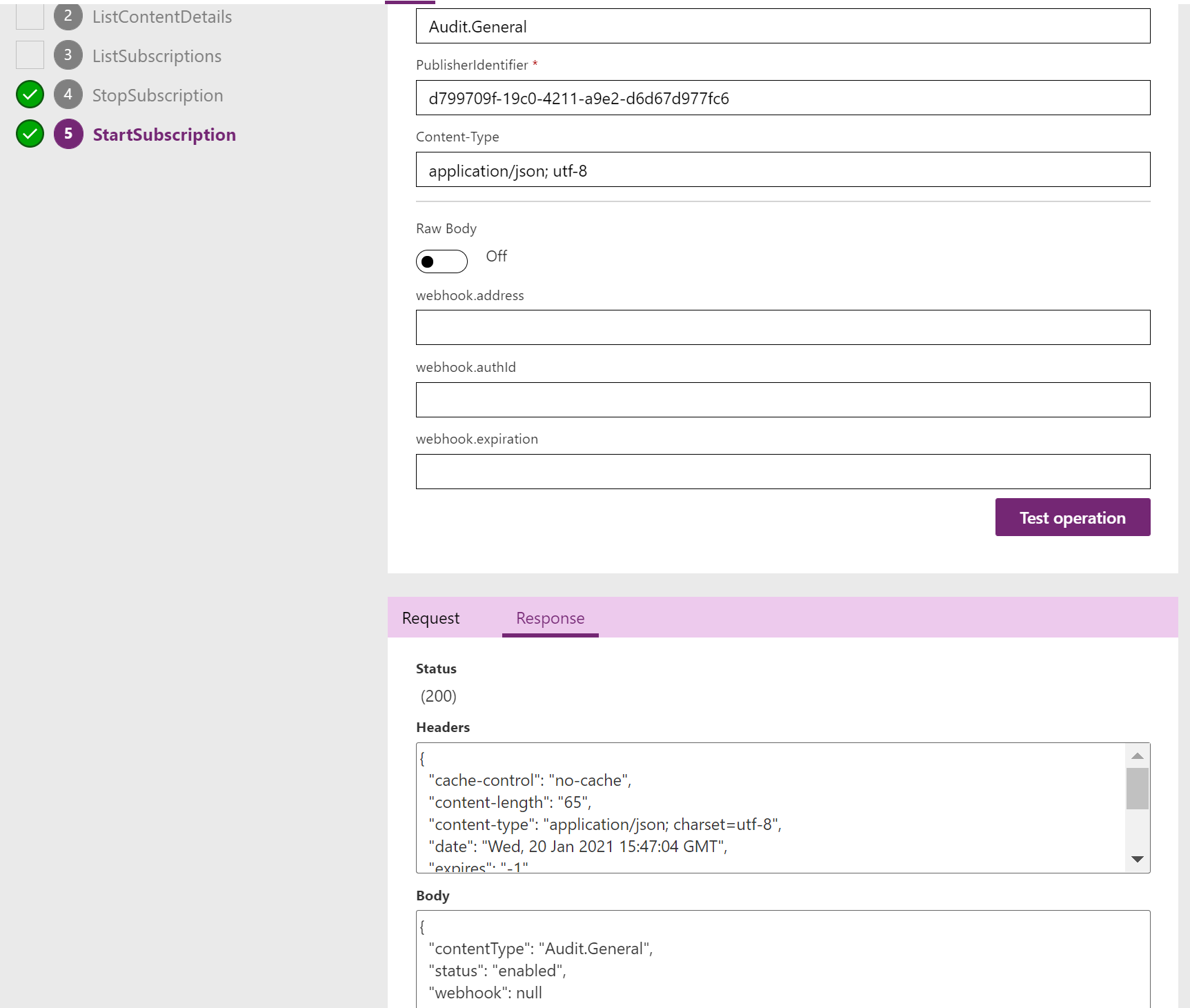The image size is (1190, 1008).
Task: Click the green checkmark beside StartSubscription
Action: click(x=29, y=134)
